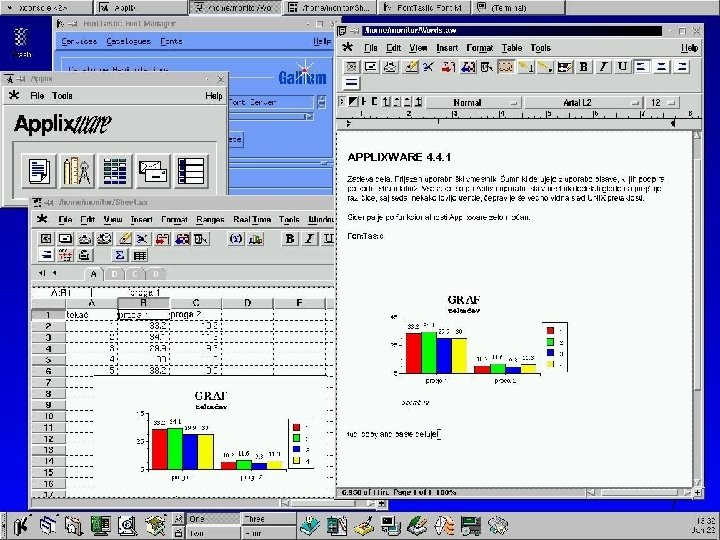Open the Catalogues menu in FontTastic

click(x=129, y=41)
